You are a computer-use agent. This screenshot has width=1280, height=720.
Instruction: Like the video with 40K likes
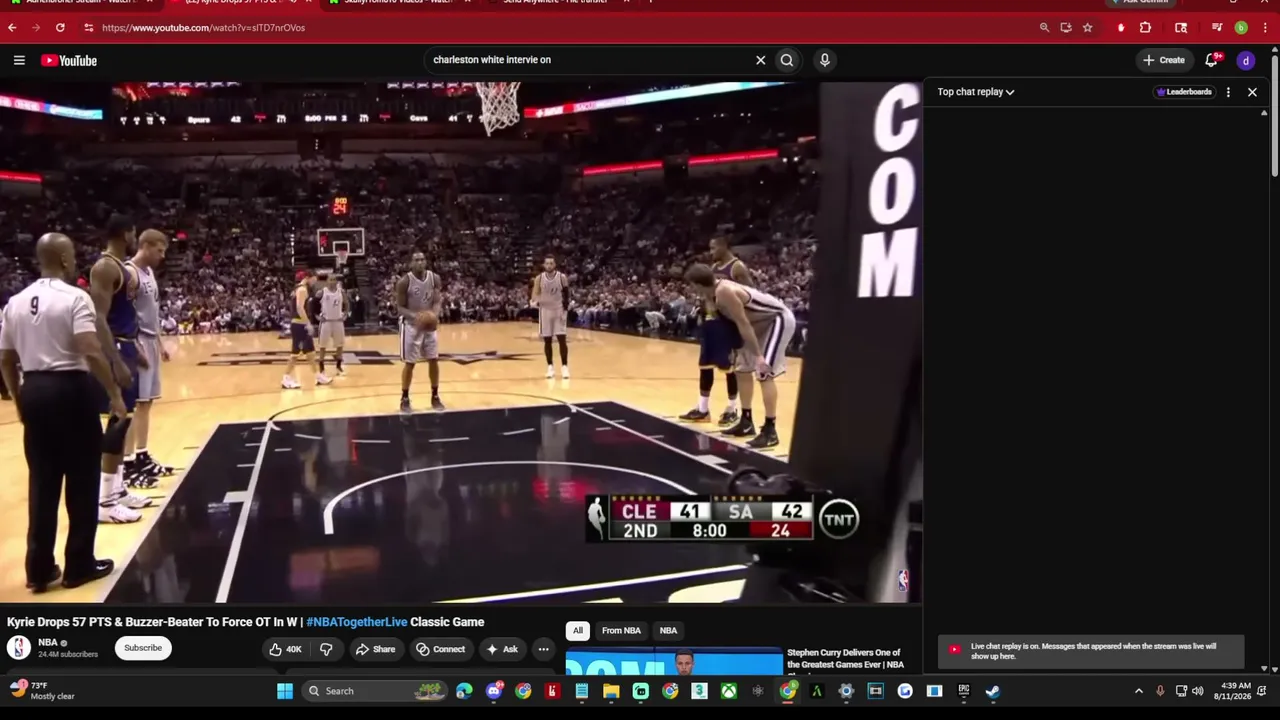(x=285, y=649)
